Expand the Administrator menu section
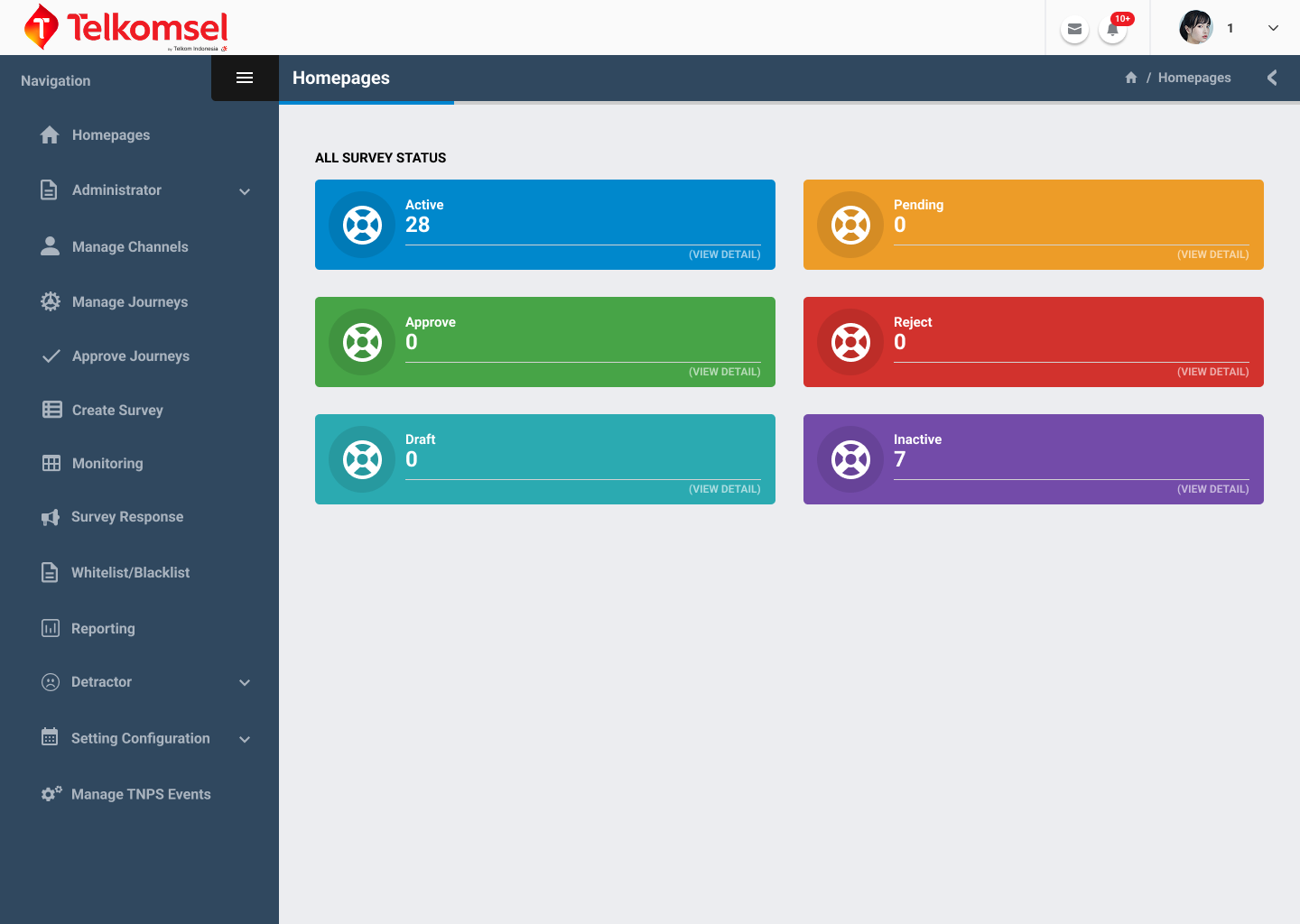 [x=245, y=190]
